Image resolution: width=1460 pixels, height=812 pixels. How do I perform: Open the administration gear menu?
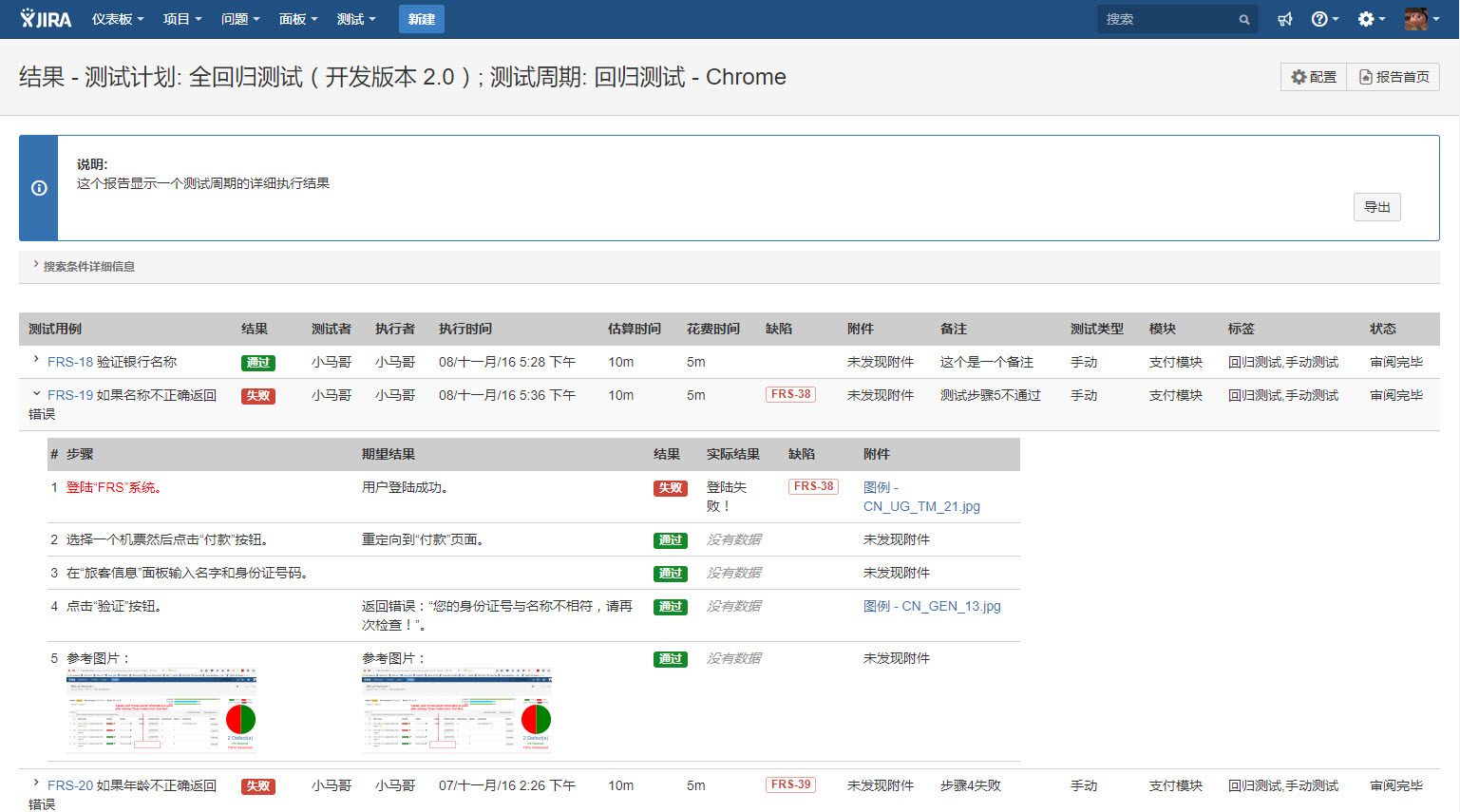[x=1371, y=19]
